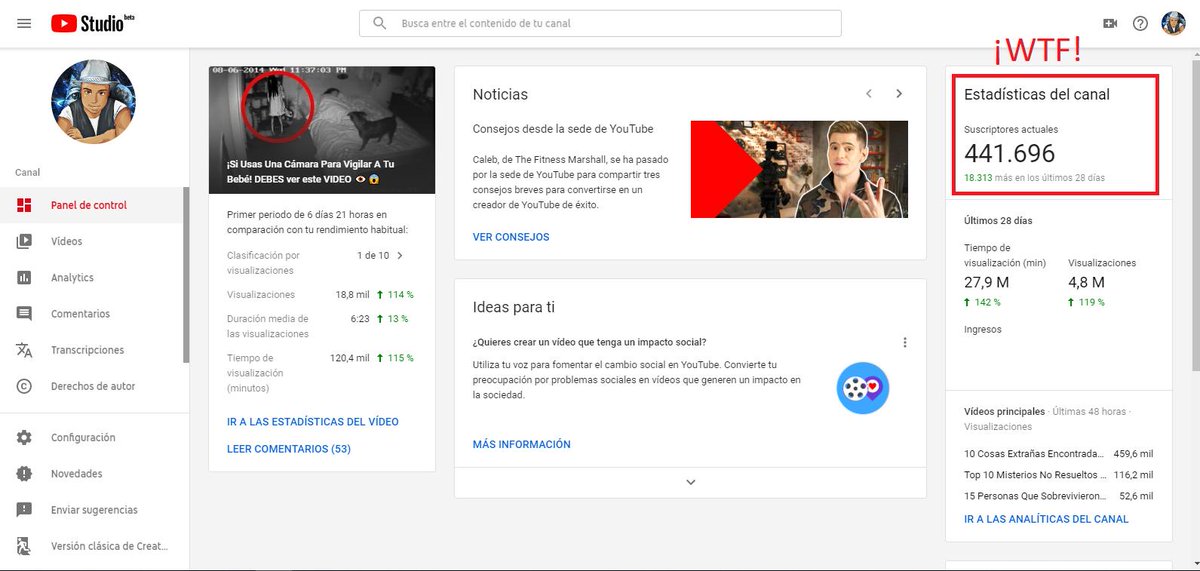1200x571 pixels.
Task: Click in the channel content search field
Action: point(600,23)
